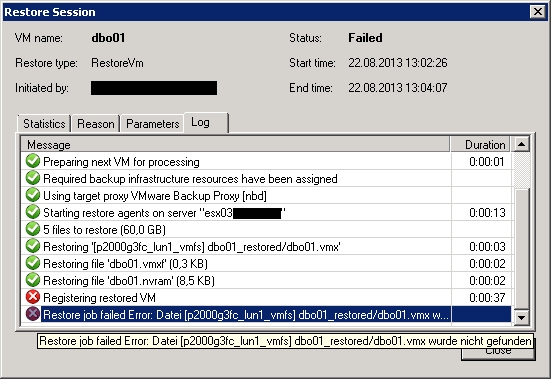Click success icon for Starting restore agents

(33, 212)
